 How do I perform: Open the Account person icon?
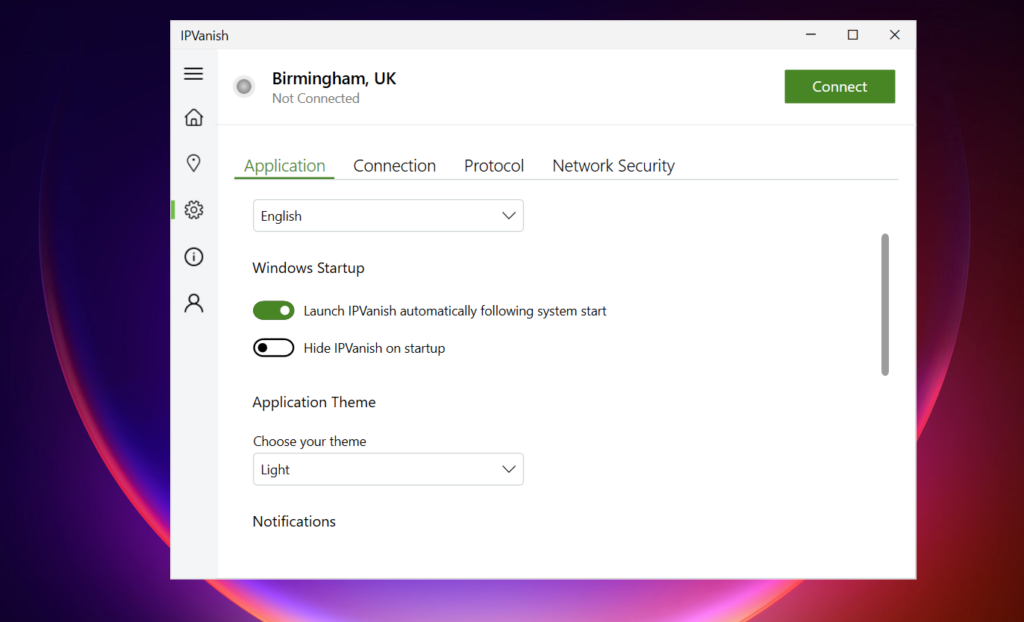point(193,303)
